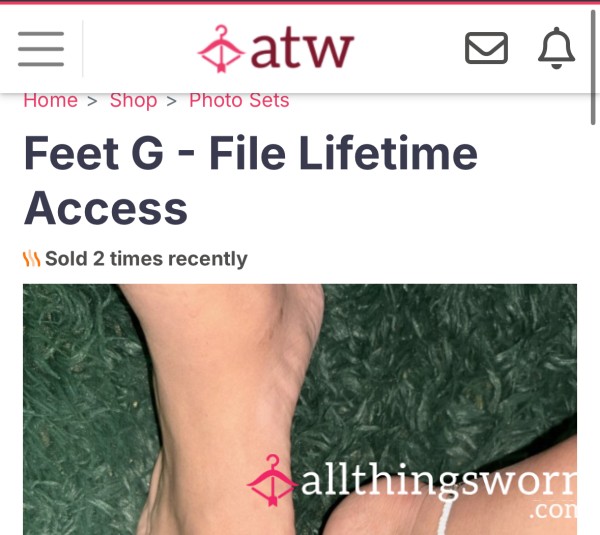Open the Shop breadcrumb link

(134, 101)
